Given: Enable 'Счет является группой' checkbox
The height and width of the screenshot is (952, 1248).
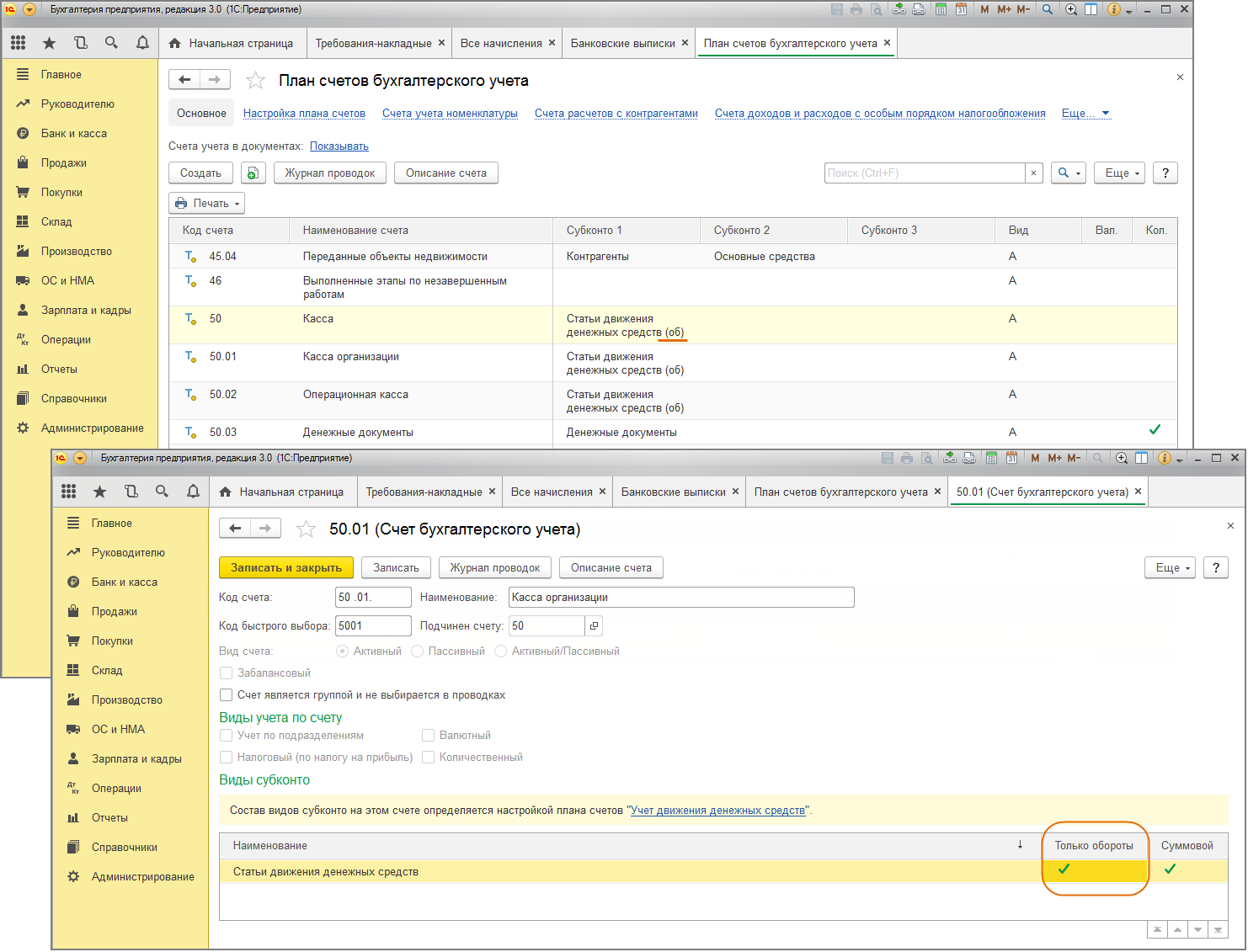Looking at the screenshot, I should coord(226,695).
